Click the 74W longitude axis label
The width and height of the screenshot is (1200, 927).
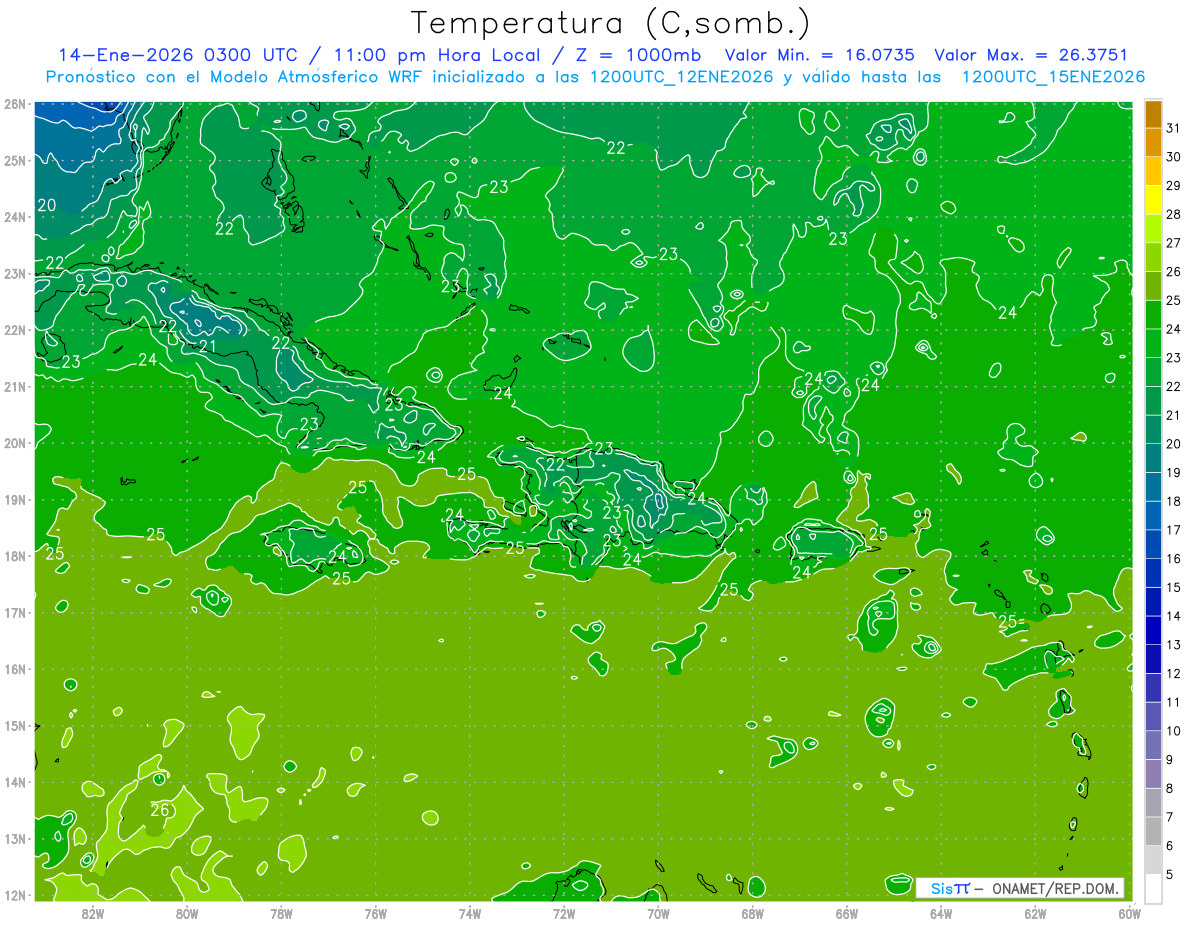point(469,913)
